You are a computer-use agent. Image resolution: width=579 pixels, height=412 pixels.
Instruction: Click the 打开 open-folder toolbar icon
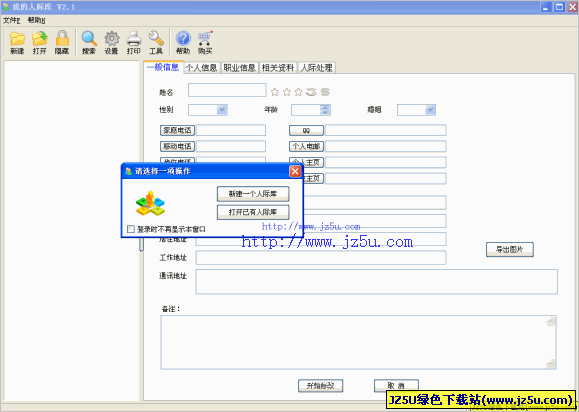click(40, 38)
